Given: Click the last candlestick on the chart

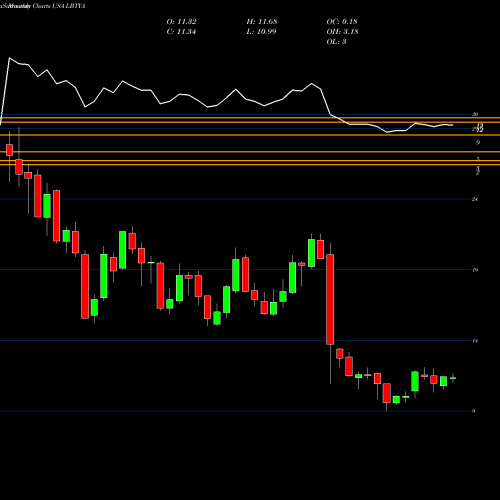Looking at the screenshot, I should (x=453, y=378).
